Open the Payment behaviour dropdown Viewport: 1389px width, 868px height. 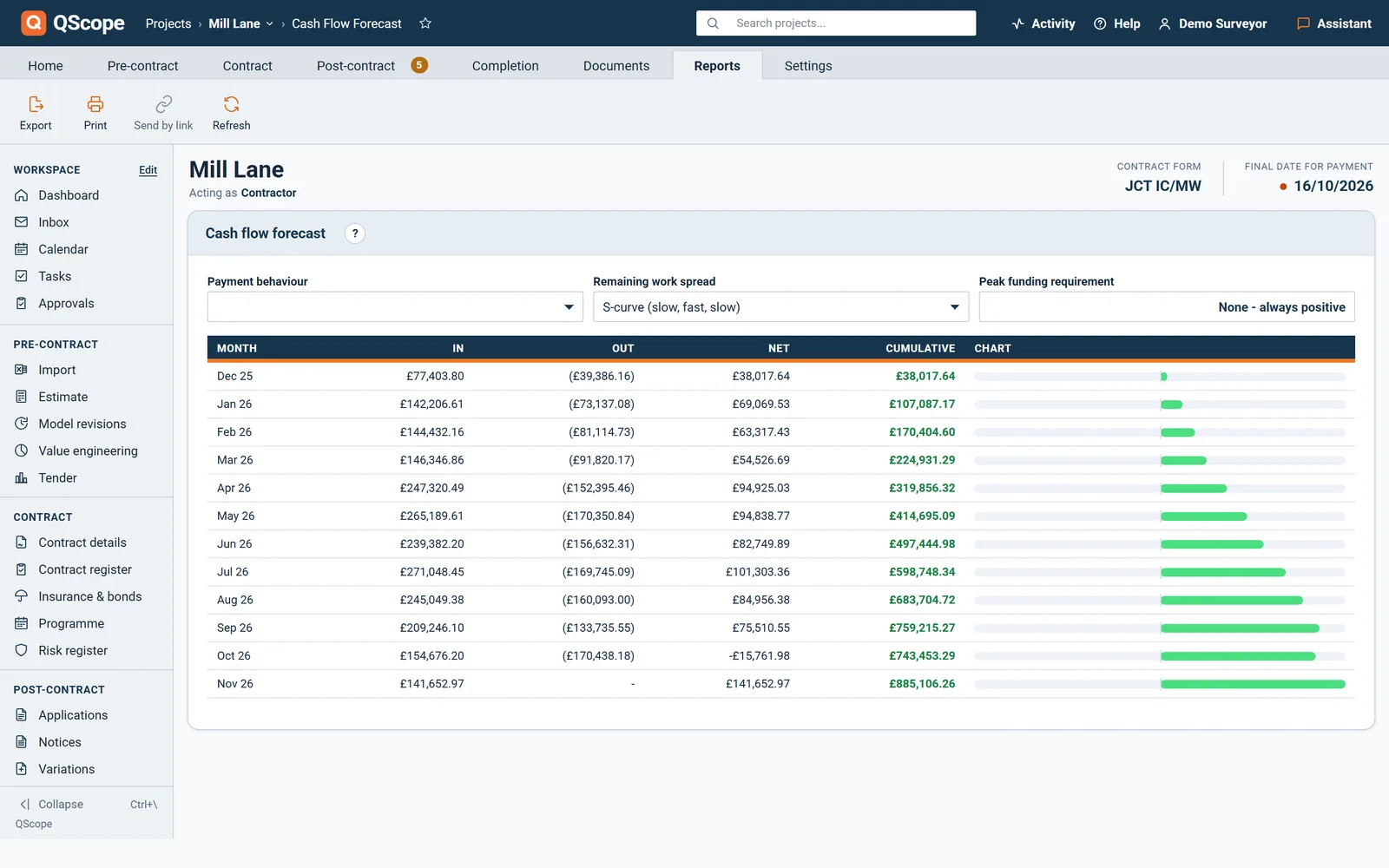(395, 306)
